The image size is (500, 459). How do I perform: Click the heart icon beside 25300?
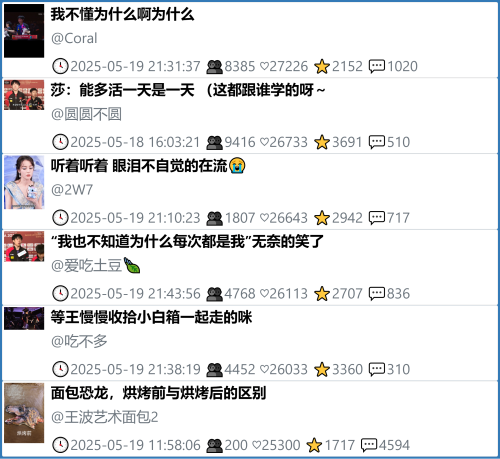pos(257,445)
